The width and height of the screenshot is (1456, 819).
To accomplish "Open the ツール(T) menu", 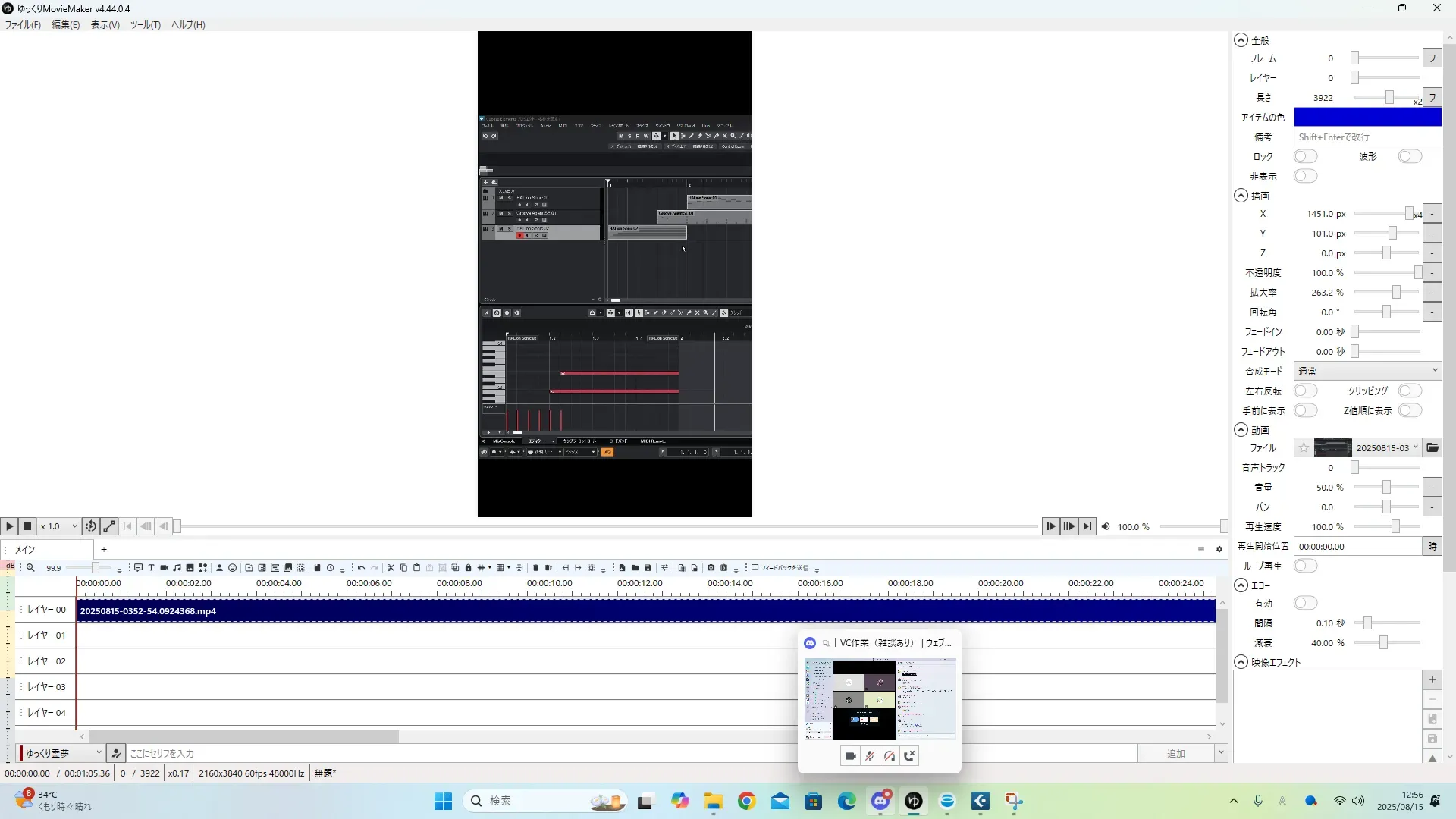I will (x=145, y=24).
